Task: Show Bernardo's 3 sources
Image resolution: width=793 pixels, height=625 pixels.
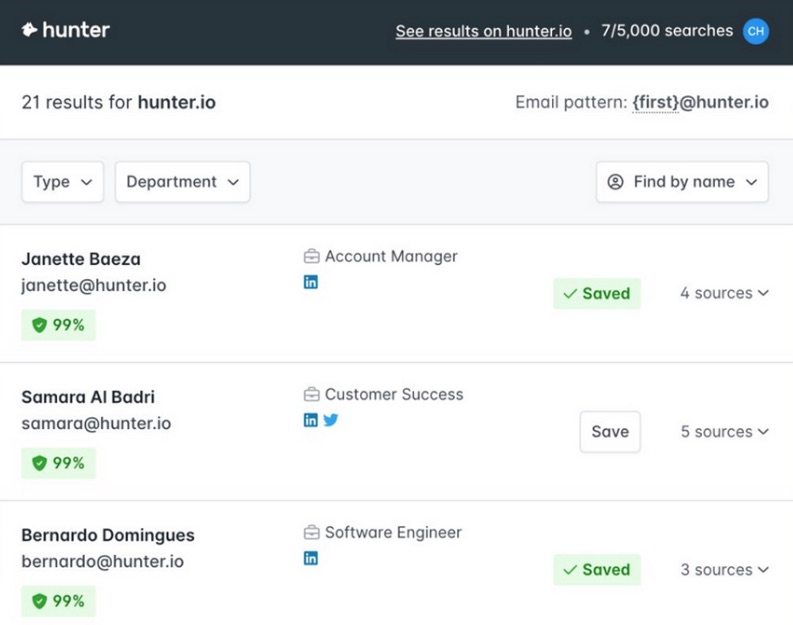Action: (x=724, y=570)
